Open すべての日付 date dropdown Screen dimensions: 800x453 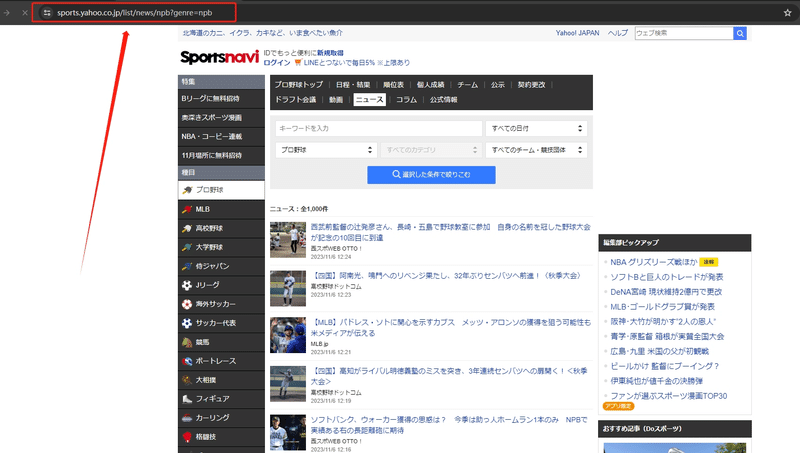click(x=536, y=129)
